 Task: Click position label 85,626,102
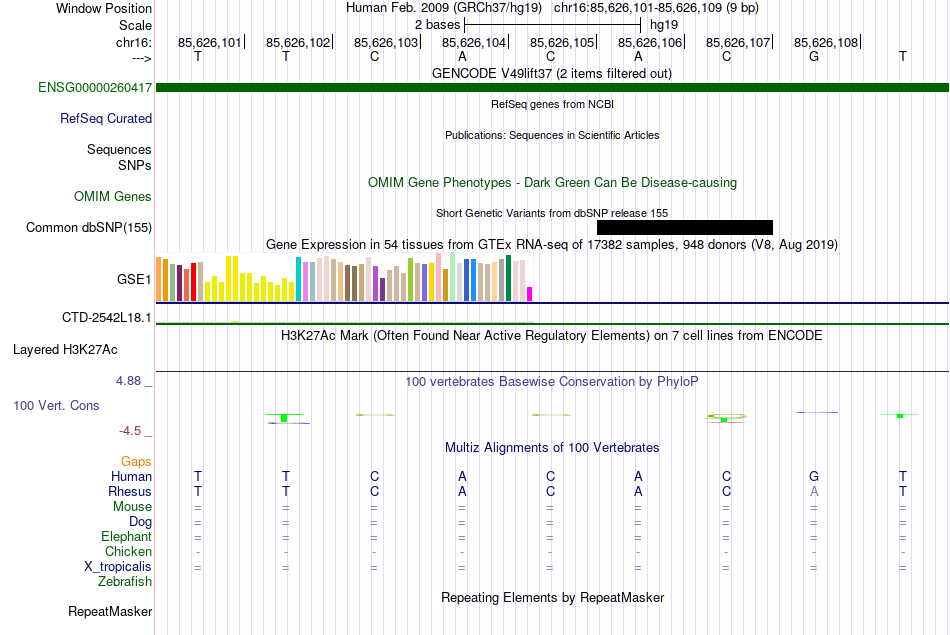click(x=297, y=42)
